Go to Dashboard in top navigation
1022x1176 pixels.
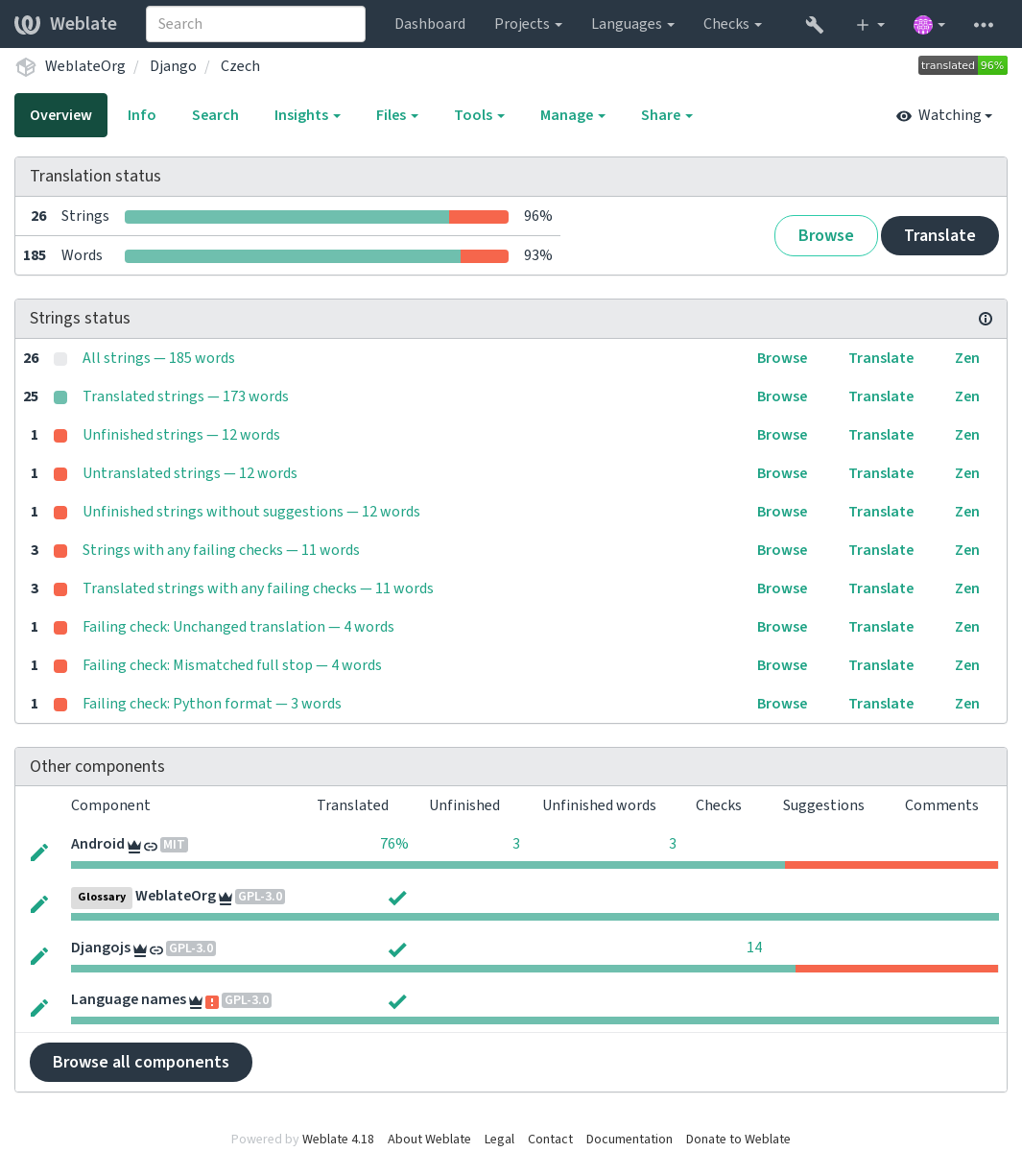(430, 24)
